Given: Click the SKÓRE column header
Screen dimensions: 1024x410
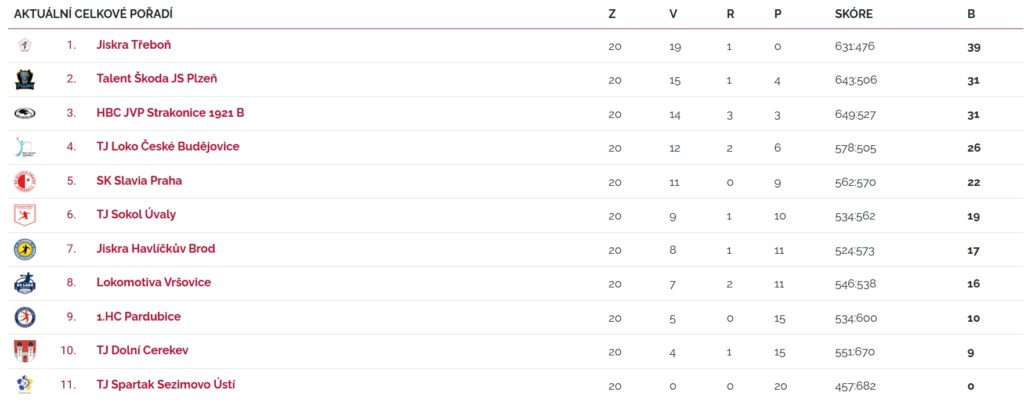Looking at the screenshot, I should click(853, 14).
